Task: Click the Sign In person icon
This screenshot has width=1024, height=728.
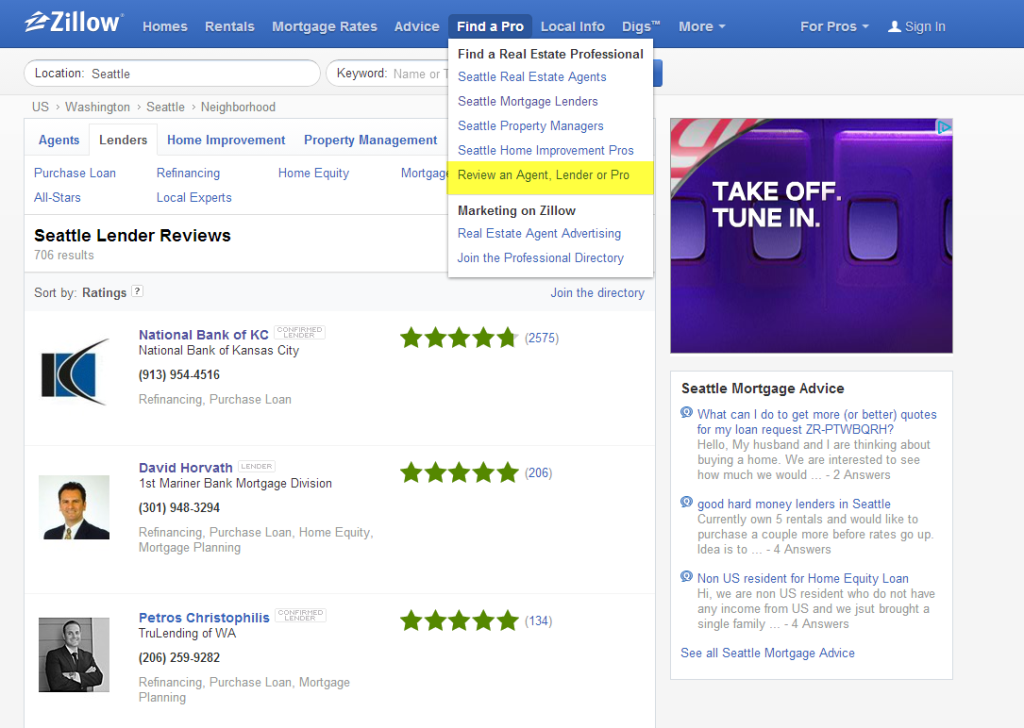Action: [894, 27]
